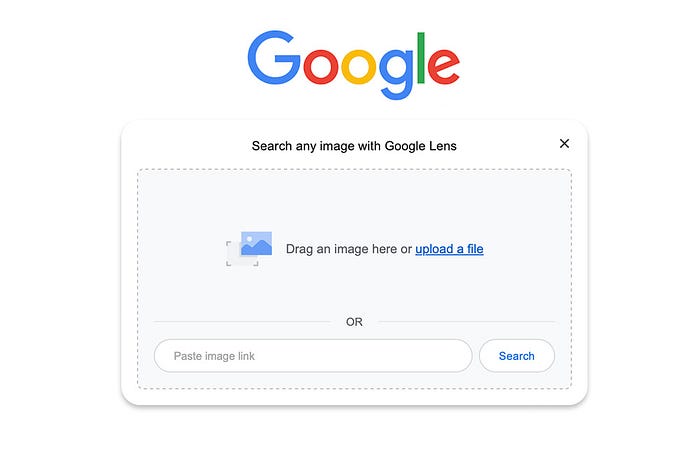
Task: Click the Search button beside the link field
Action: click(517, 356)
